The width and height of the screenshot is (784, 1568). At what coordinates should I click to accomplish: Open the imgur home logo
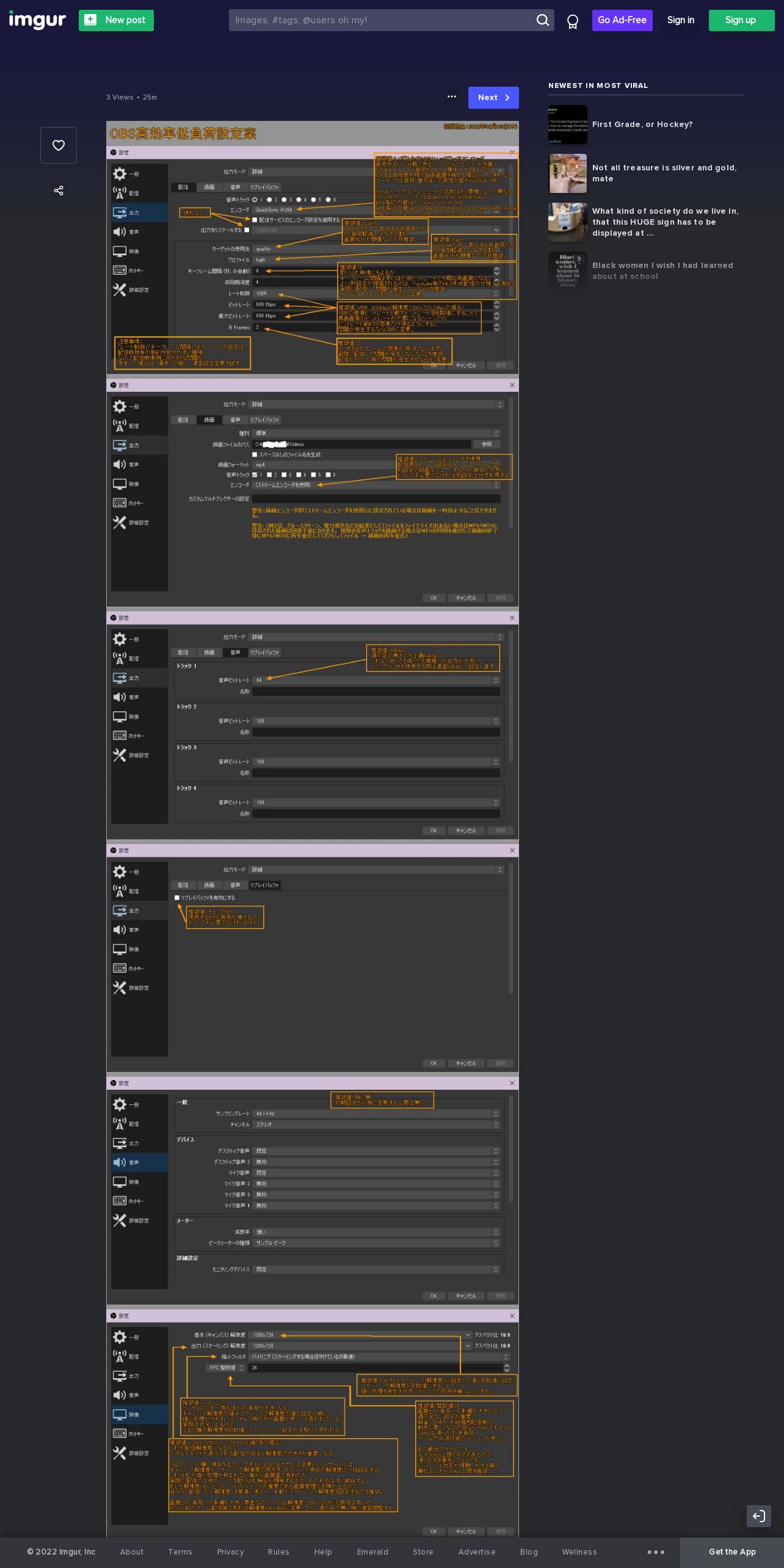tap(37, 20)
